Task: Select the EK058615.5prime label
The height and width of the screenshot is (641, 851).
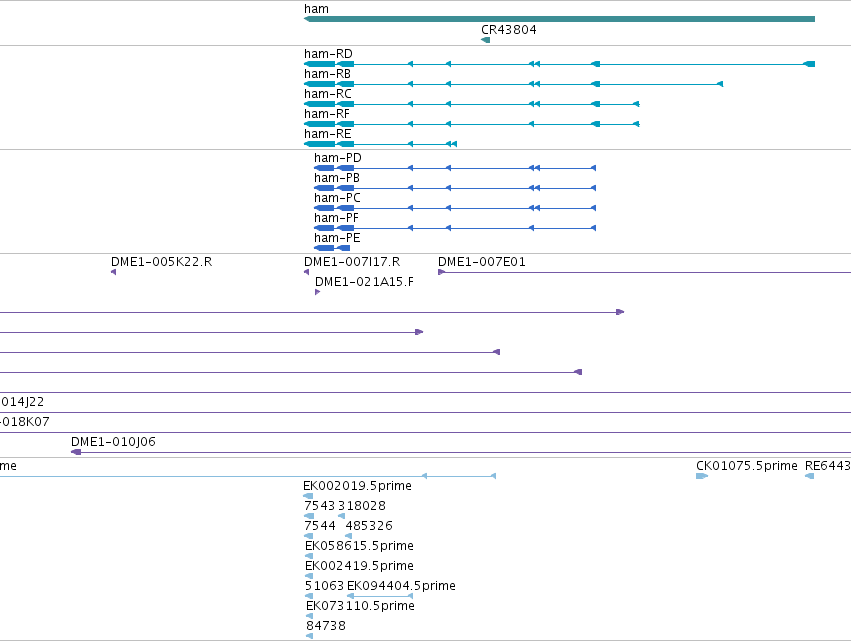Action: click(359, 547)
